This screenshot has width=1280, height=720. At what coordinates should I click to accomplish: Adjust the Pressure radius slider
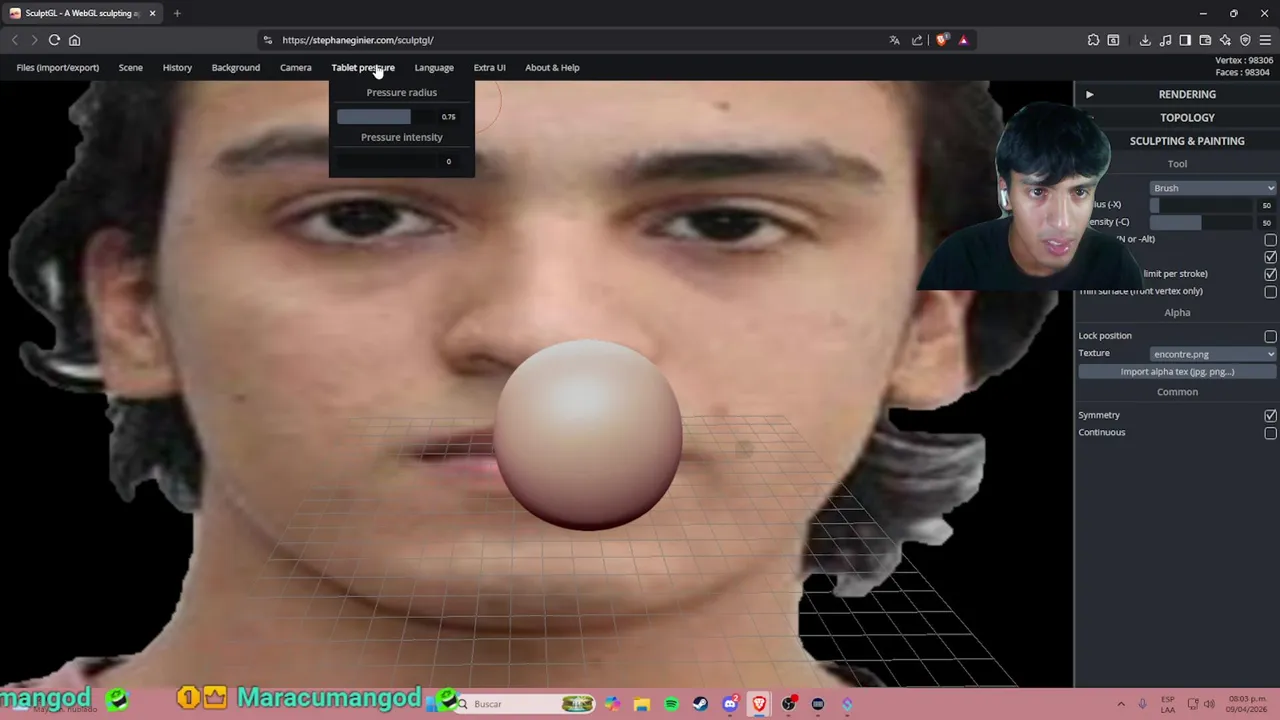[x=386, y=117]
